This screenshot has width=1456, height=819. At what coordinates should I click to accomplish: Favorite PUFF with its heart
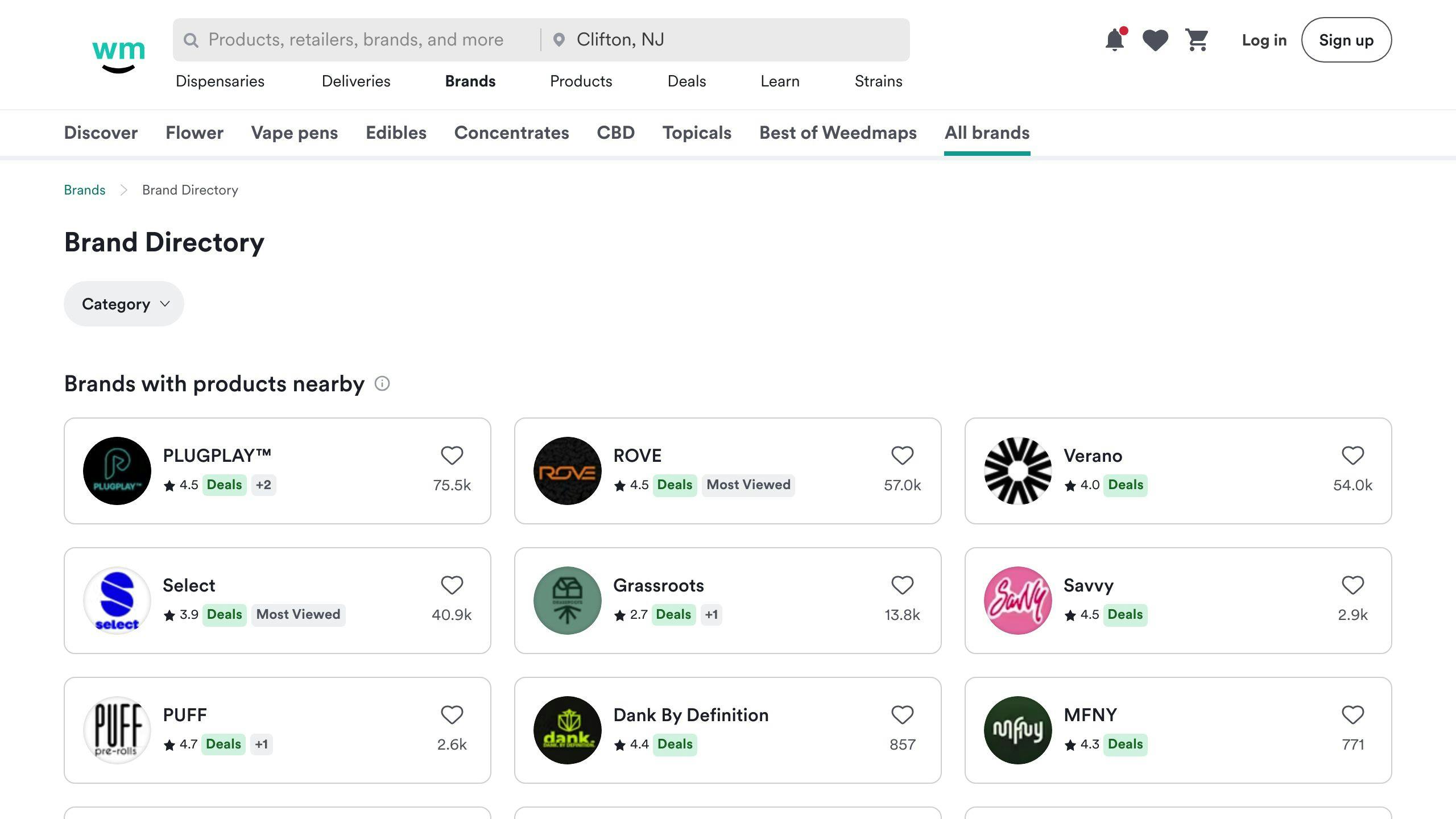tap(452, 715)
